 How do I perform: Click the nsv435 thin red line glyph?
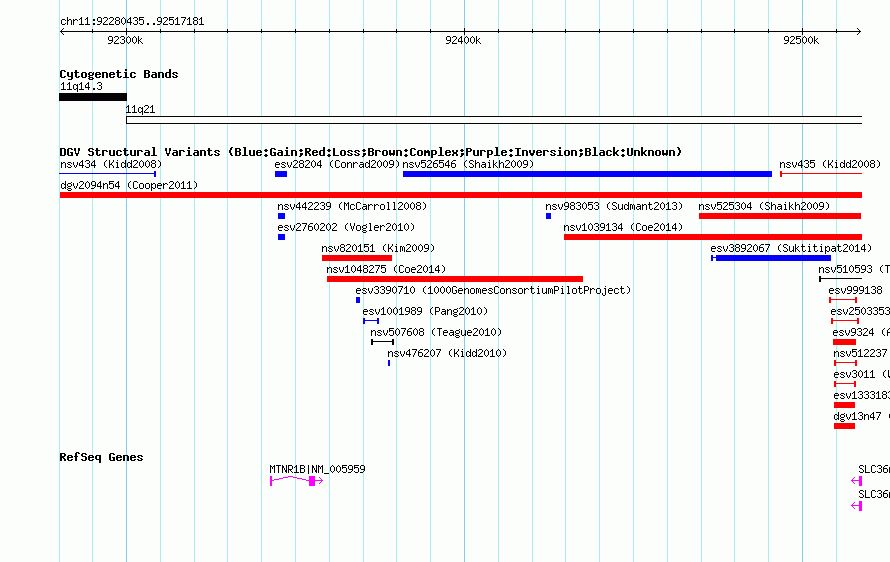click(821, 174)
